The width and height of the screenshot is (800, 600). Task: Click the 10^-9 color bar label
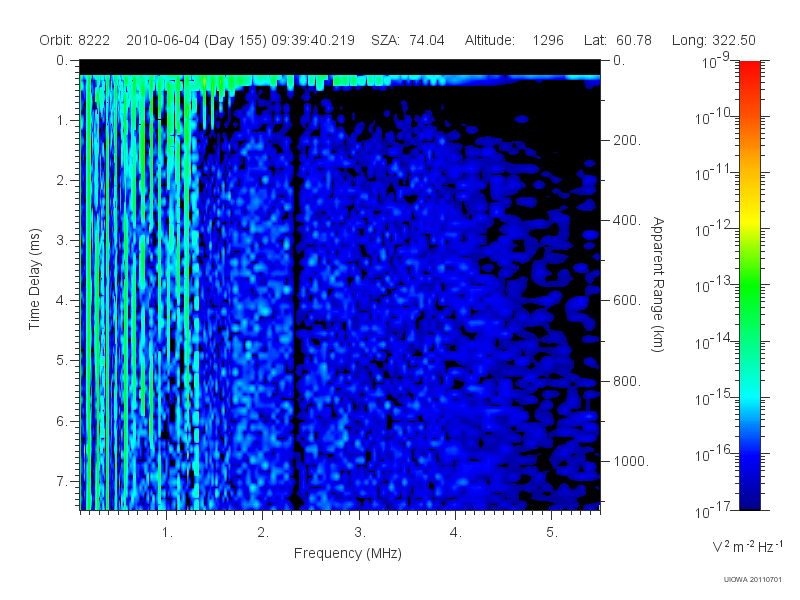tap(716, 62)
